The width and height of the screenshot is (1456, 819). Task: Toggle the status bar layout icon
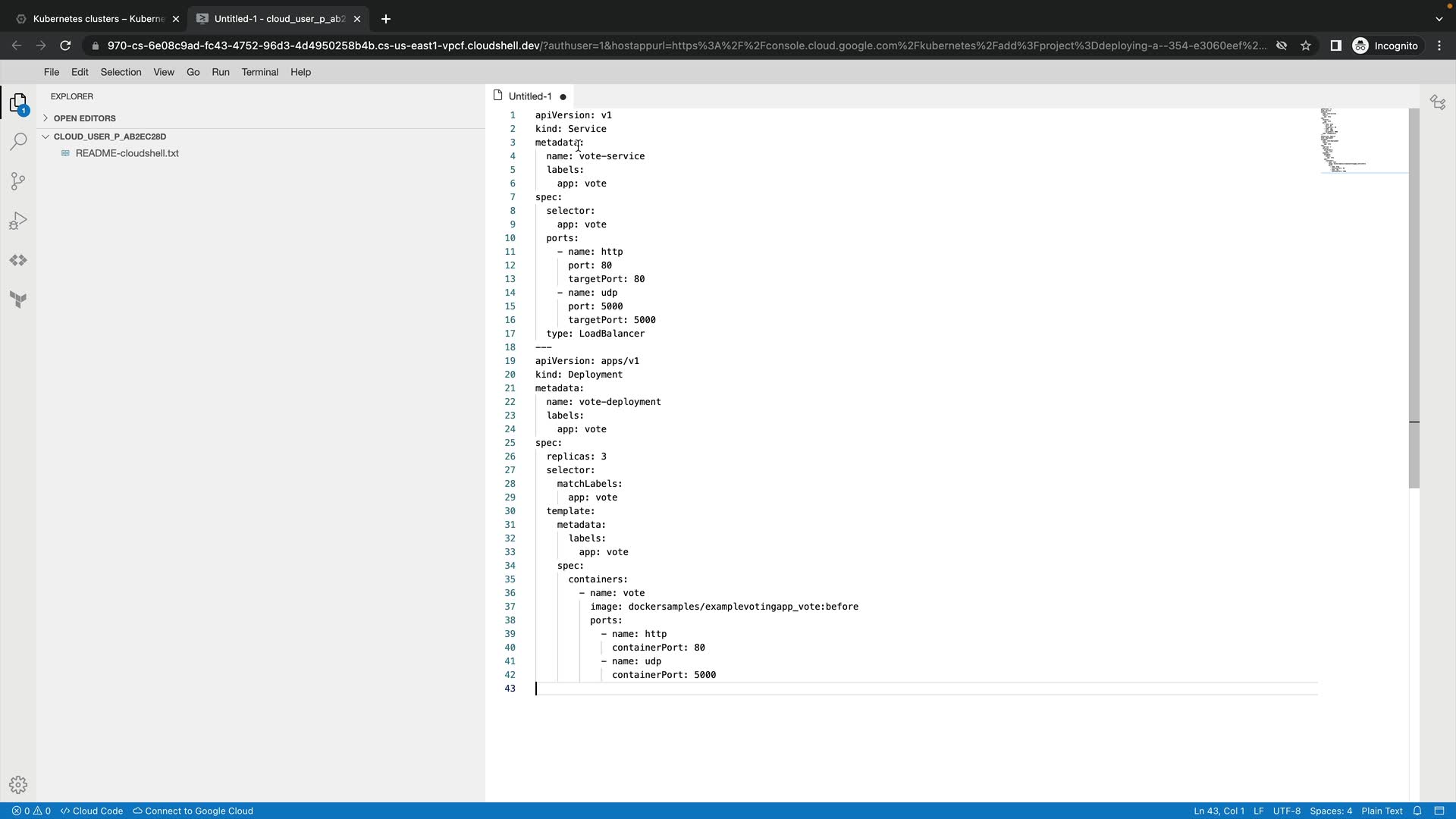coord(1439,811)
